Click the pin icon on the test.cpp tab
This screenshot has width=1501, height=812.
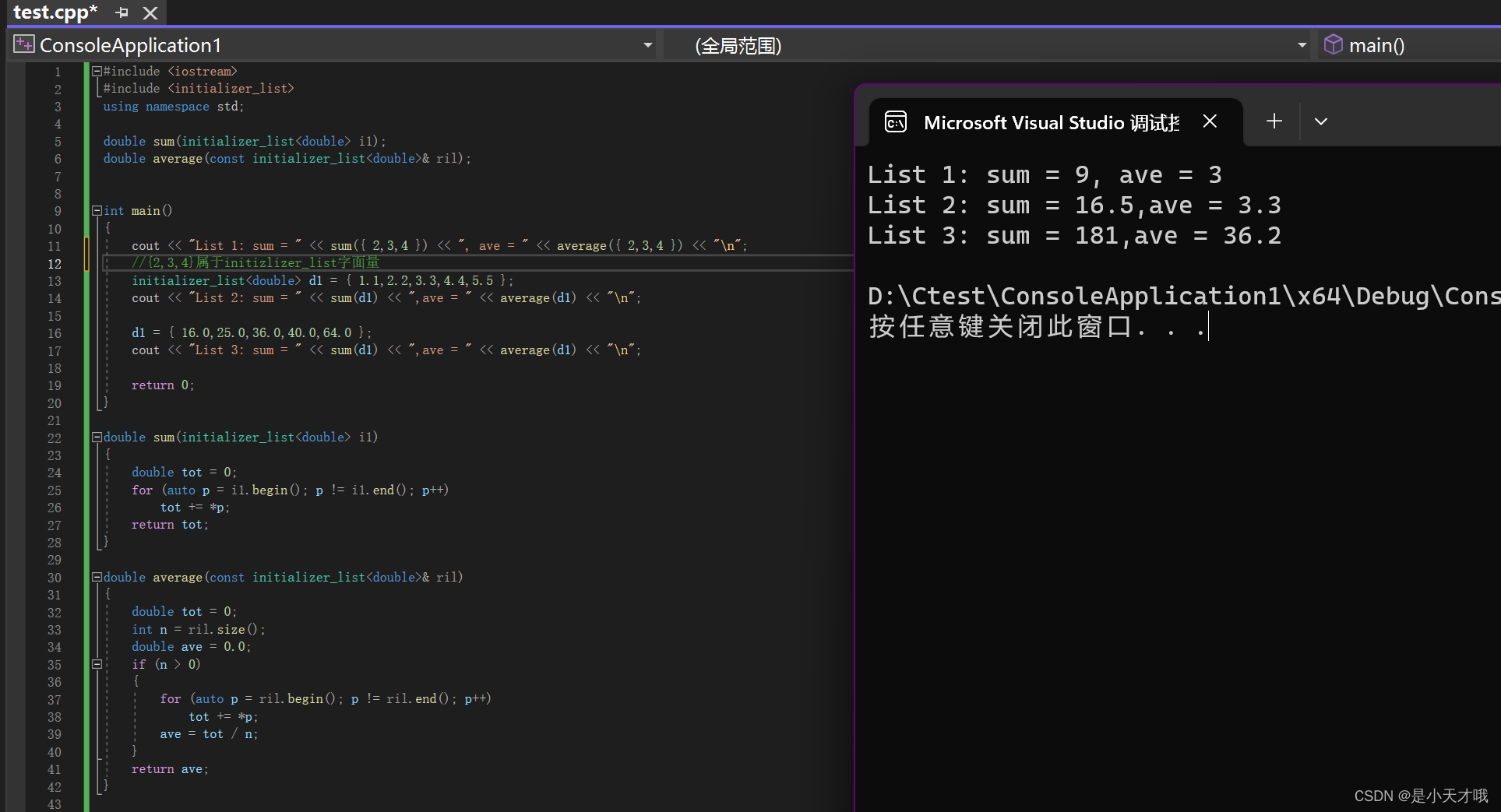point(122,12)
